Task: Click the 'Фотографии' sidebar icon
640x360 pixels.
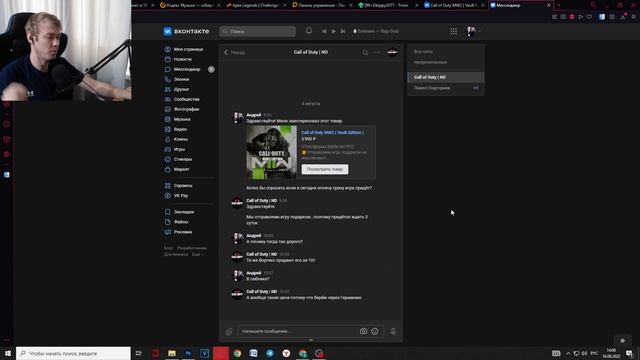Action: 167,109
